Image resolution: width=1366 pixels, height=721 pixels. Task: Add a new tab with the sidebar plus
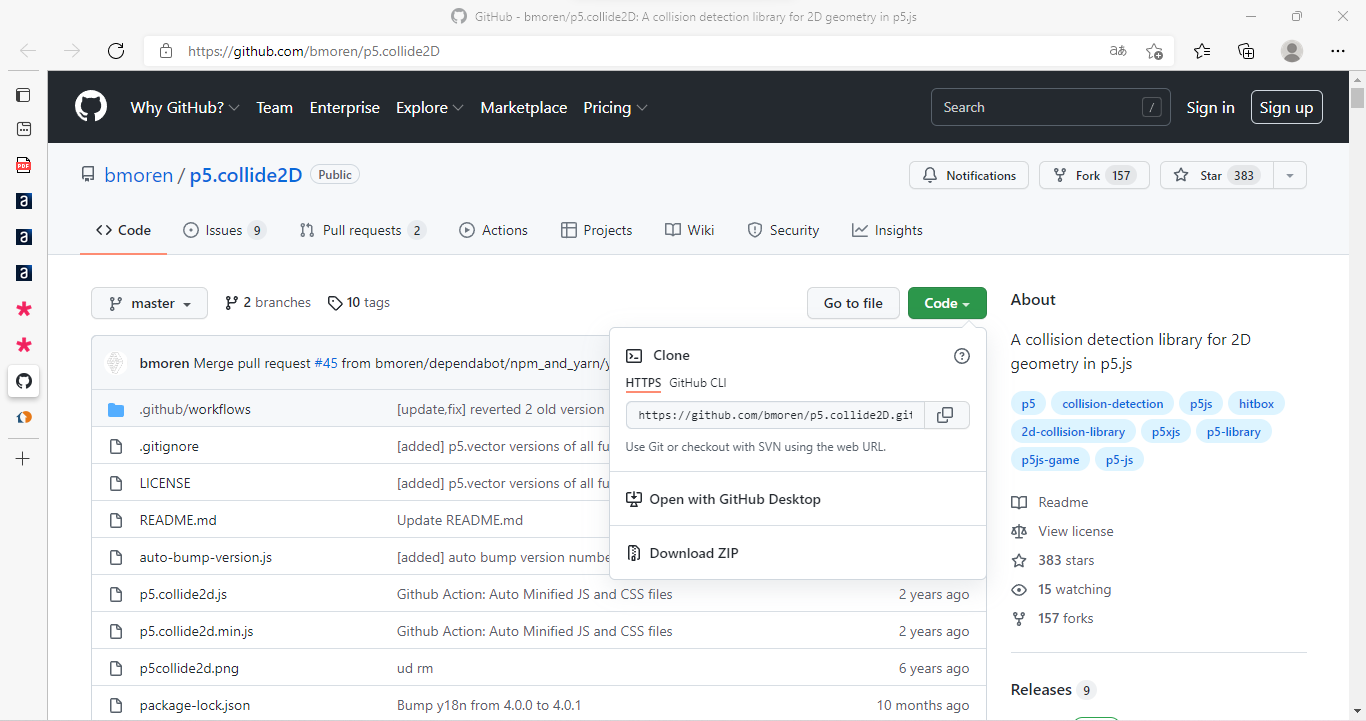24,459
